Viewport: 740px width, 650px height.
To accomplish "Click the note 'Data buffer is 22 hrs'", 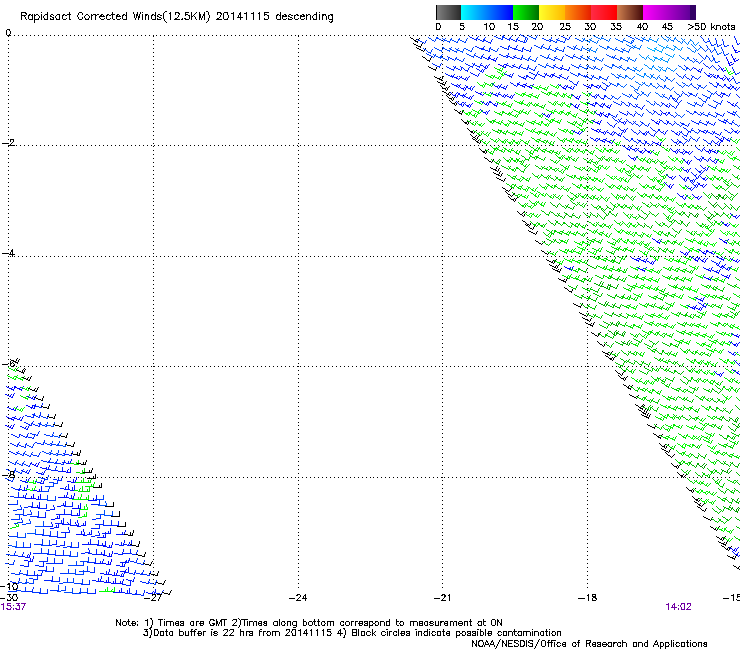I will click(204, 633).
